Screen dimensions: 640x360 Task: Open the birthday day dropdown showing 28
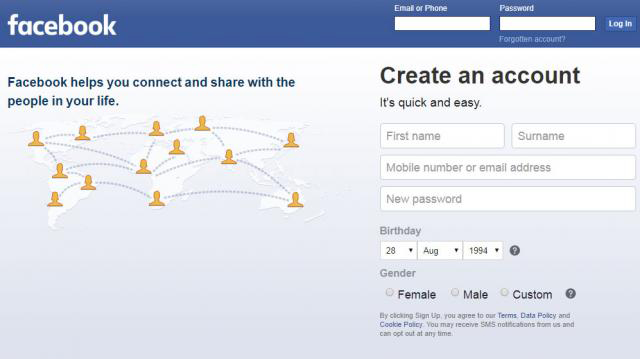pos(398,251)
